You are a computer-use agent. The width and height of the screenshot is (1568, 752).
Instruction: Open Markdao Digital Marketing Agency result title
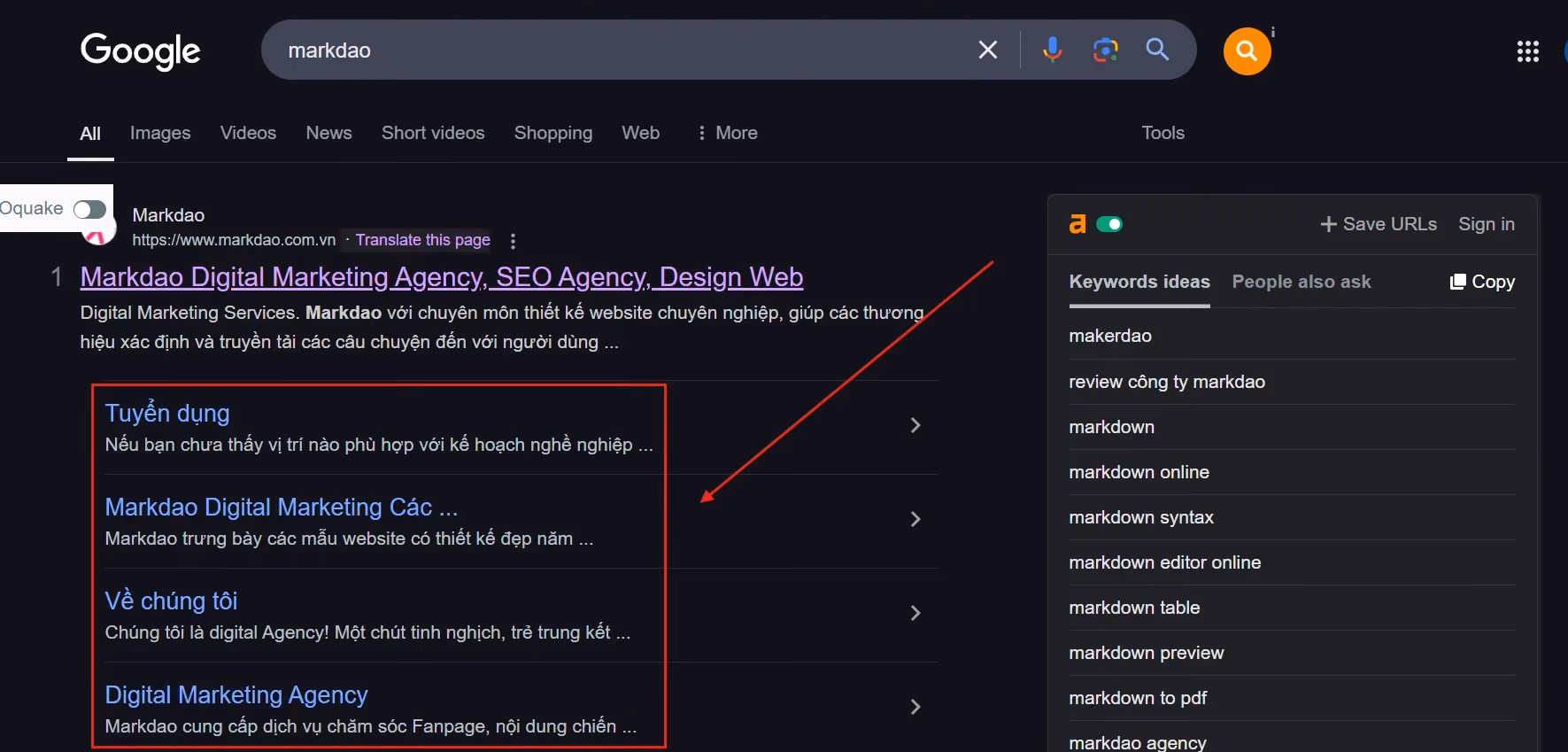[x=442, y=277]
